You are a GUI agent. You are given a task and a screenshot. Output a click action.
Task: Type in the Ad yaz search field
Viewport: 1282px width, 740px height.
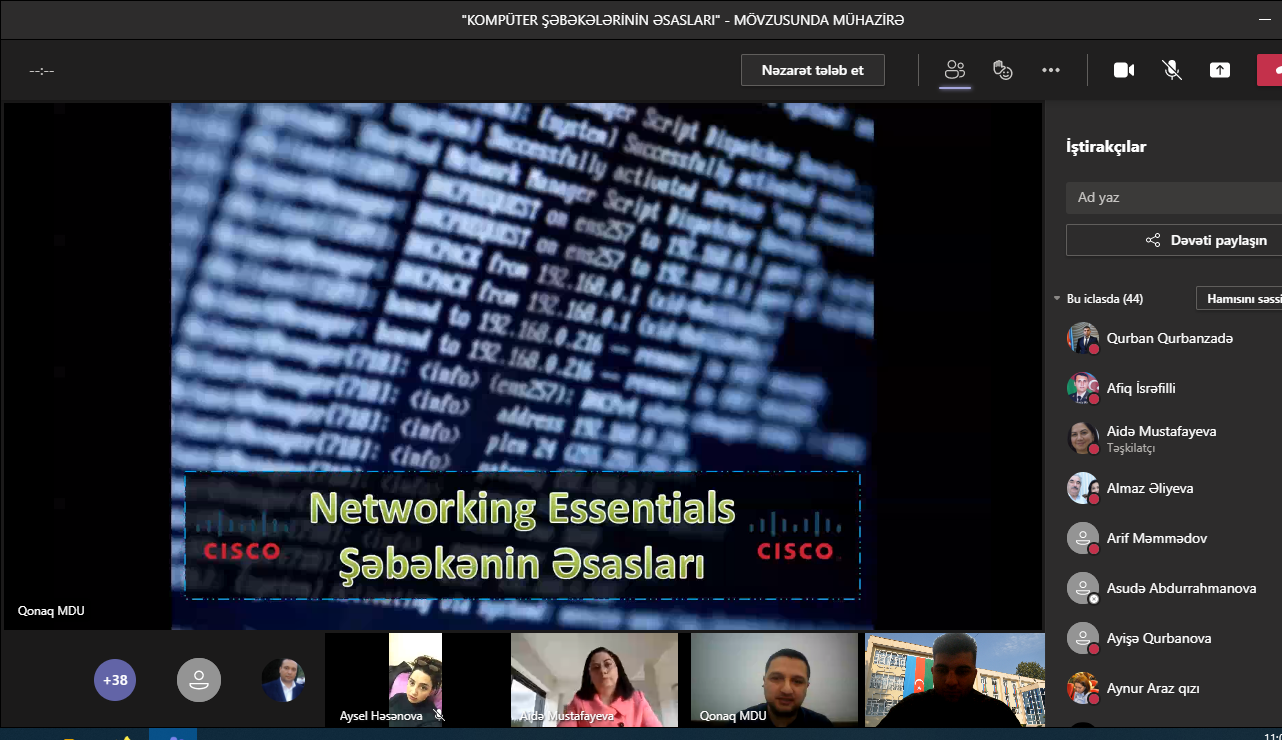[1174, 197]
